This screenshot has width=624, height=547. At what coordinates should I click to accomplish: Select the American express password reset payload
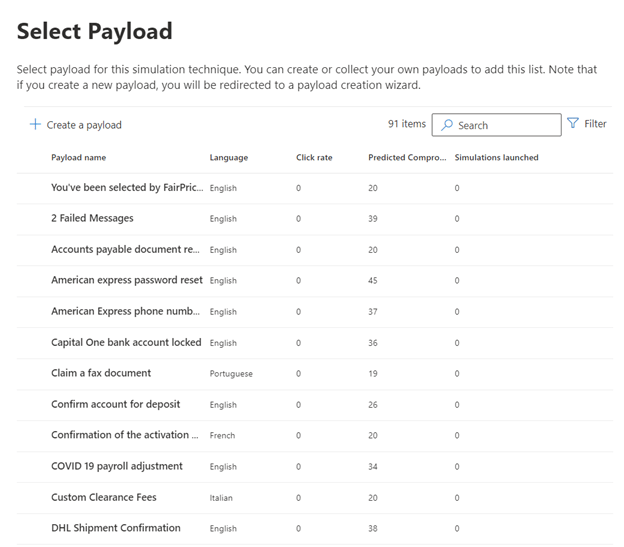pos(127,280)
